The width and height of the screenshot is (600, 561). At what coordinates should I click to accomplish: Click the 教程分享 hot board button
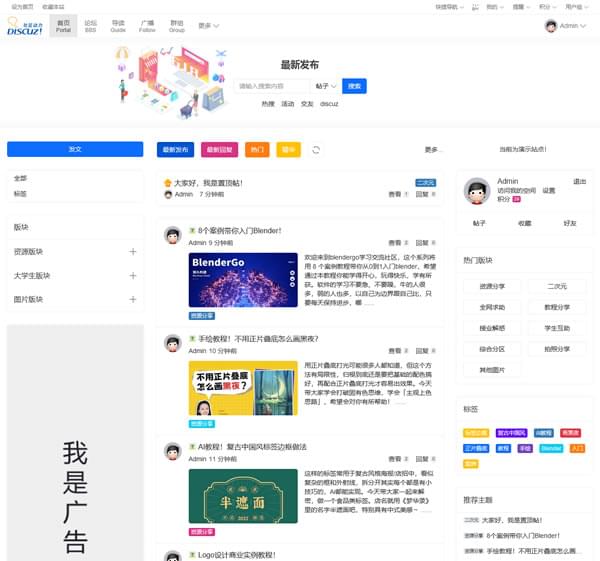(557, 307)
